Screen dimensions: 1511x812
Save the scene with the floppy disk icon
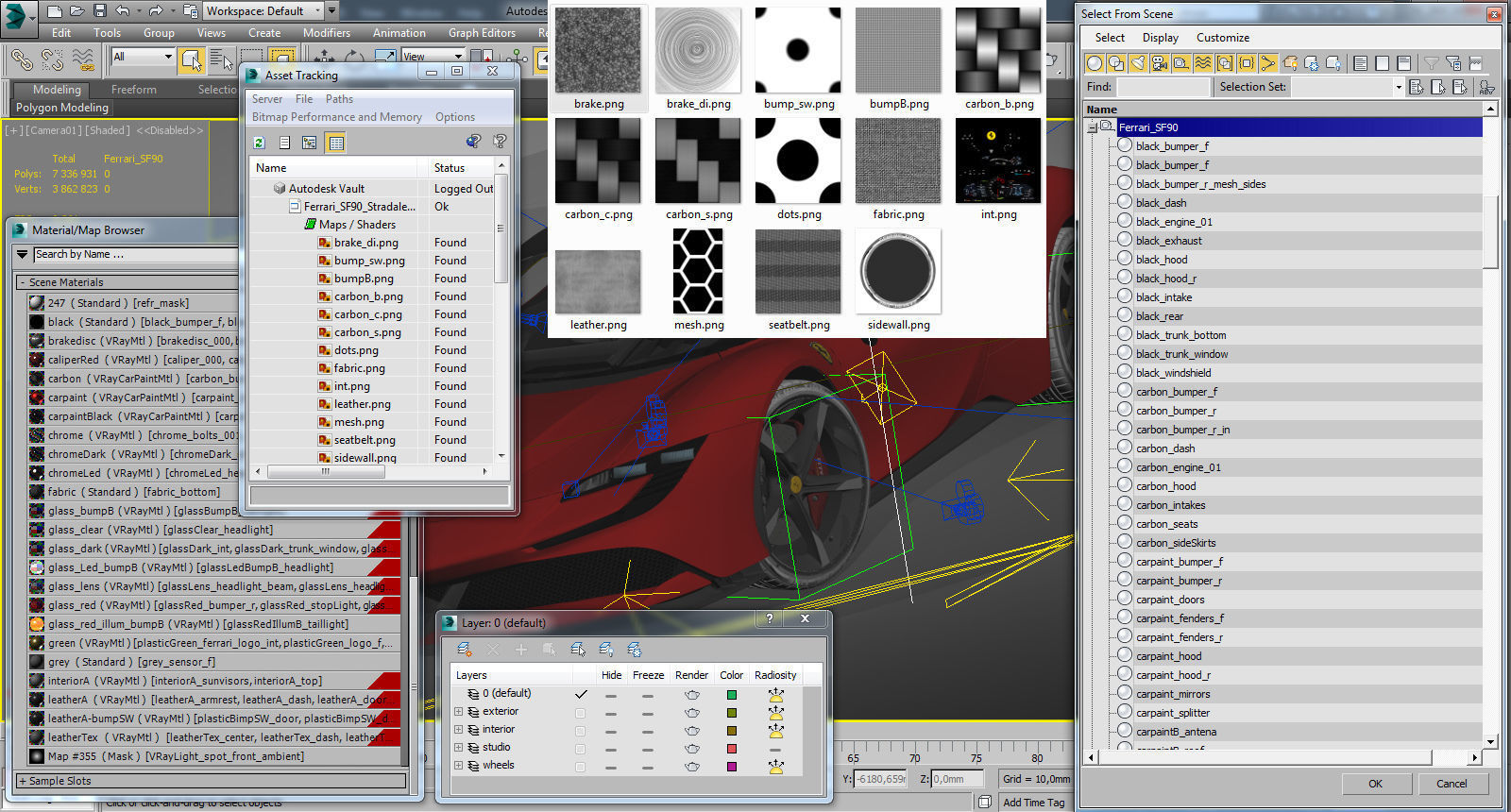(100, 11)
